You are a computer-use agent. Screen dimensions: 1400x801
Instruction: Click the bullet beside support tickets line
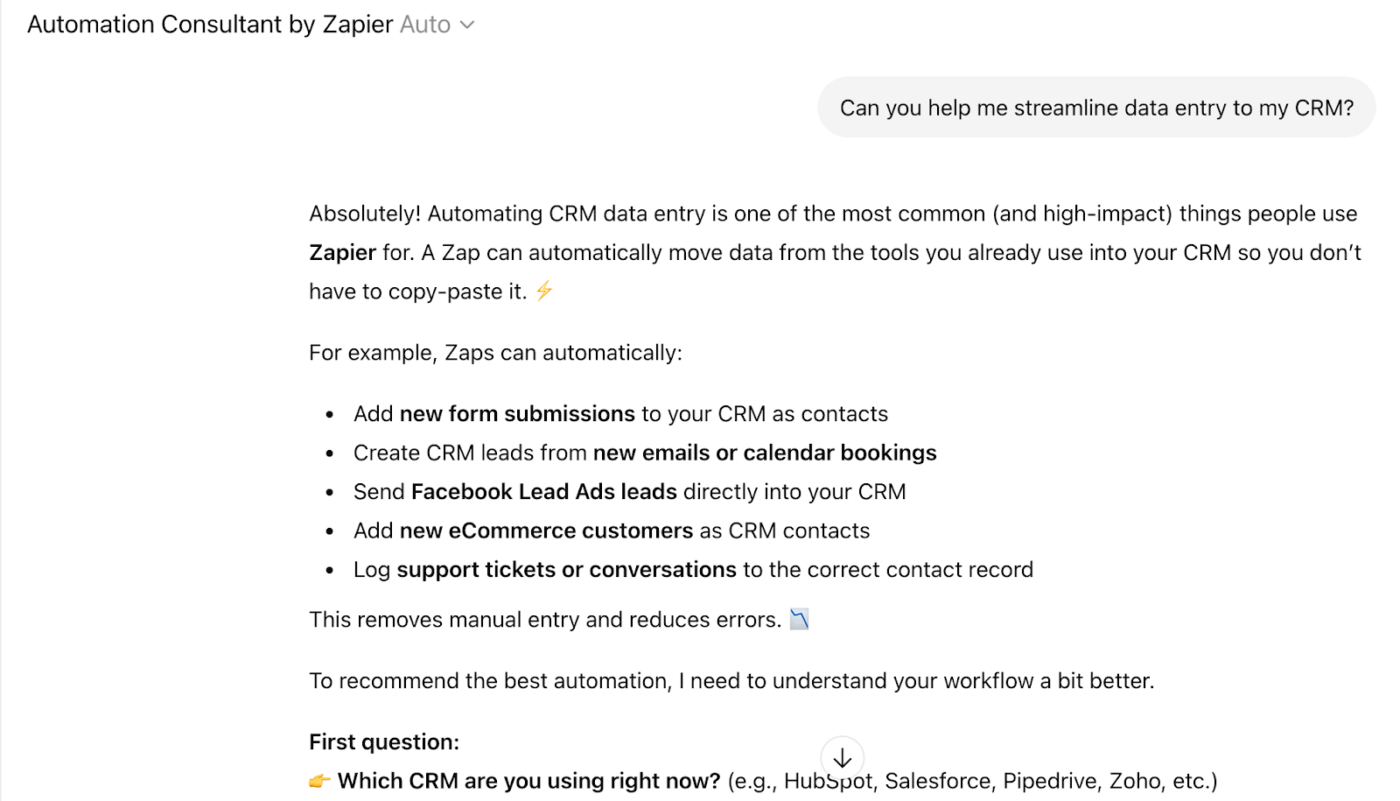pyautogui.click(x=330, y=569)
